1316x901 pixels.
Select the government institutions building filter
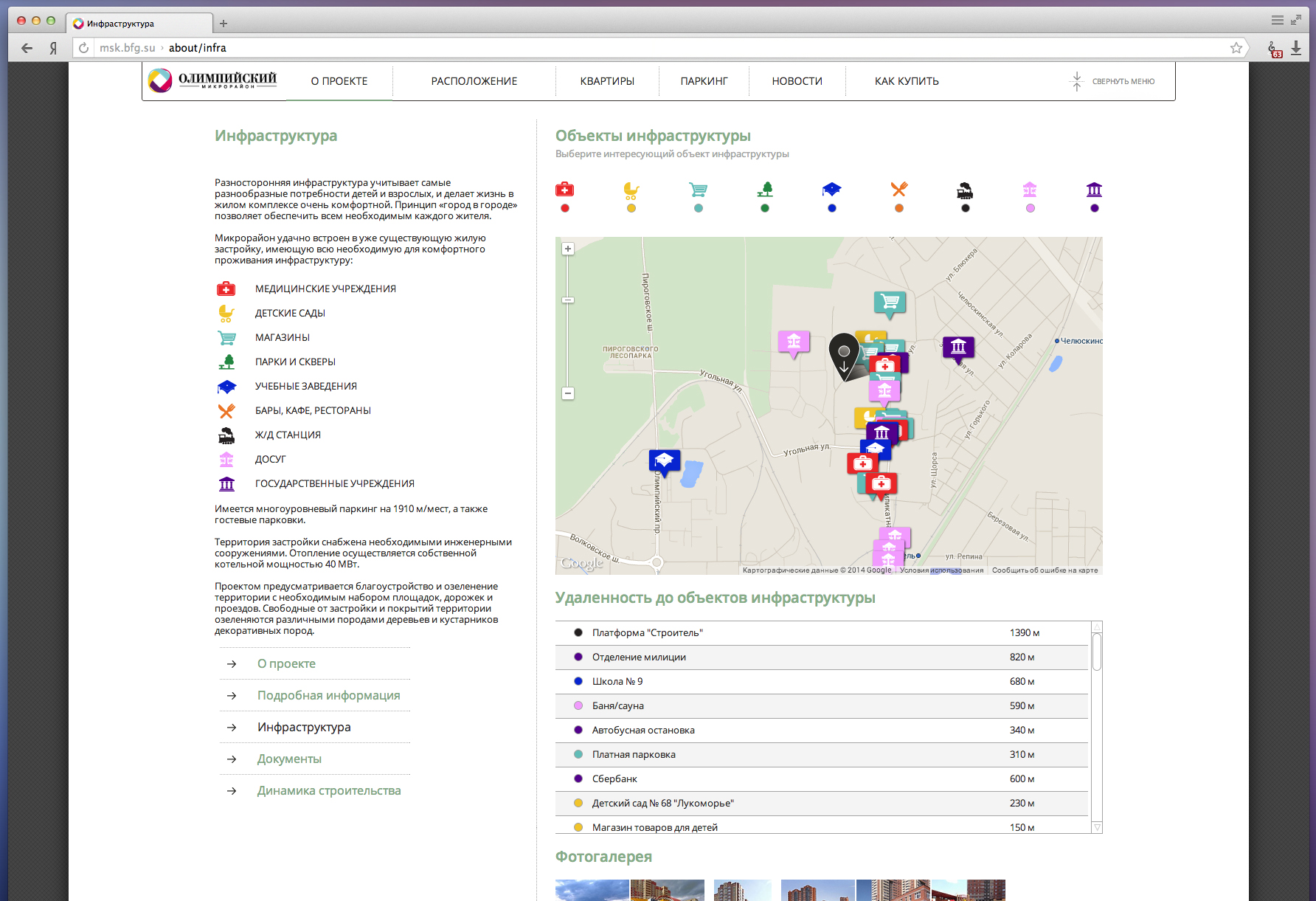click(x=1094, y=190)
